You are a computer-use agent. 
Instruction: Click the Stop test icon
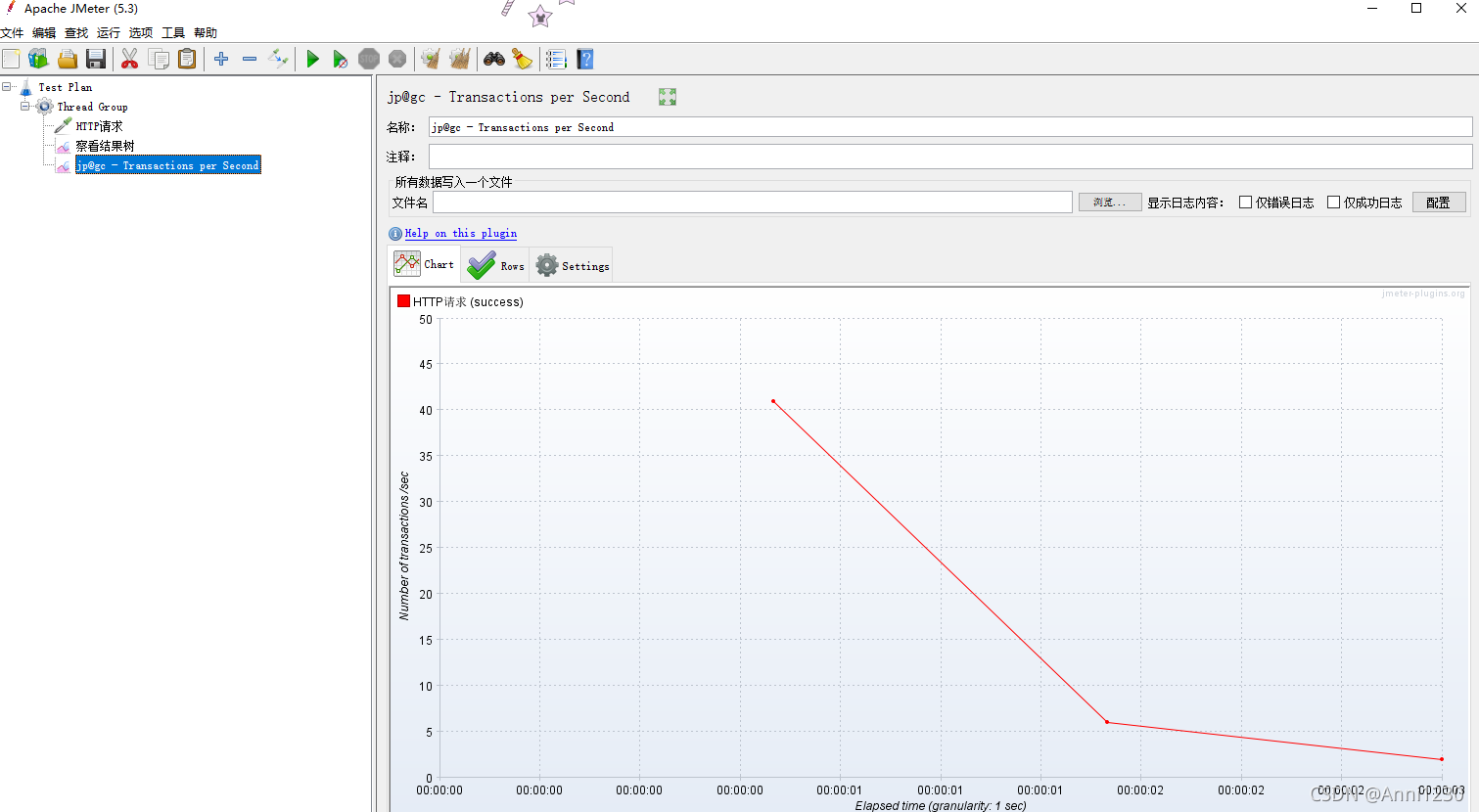[x=369, y=60]
